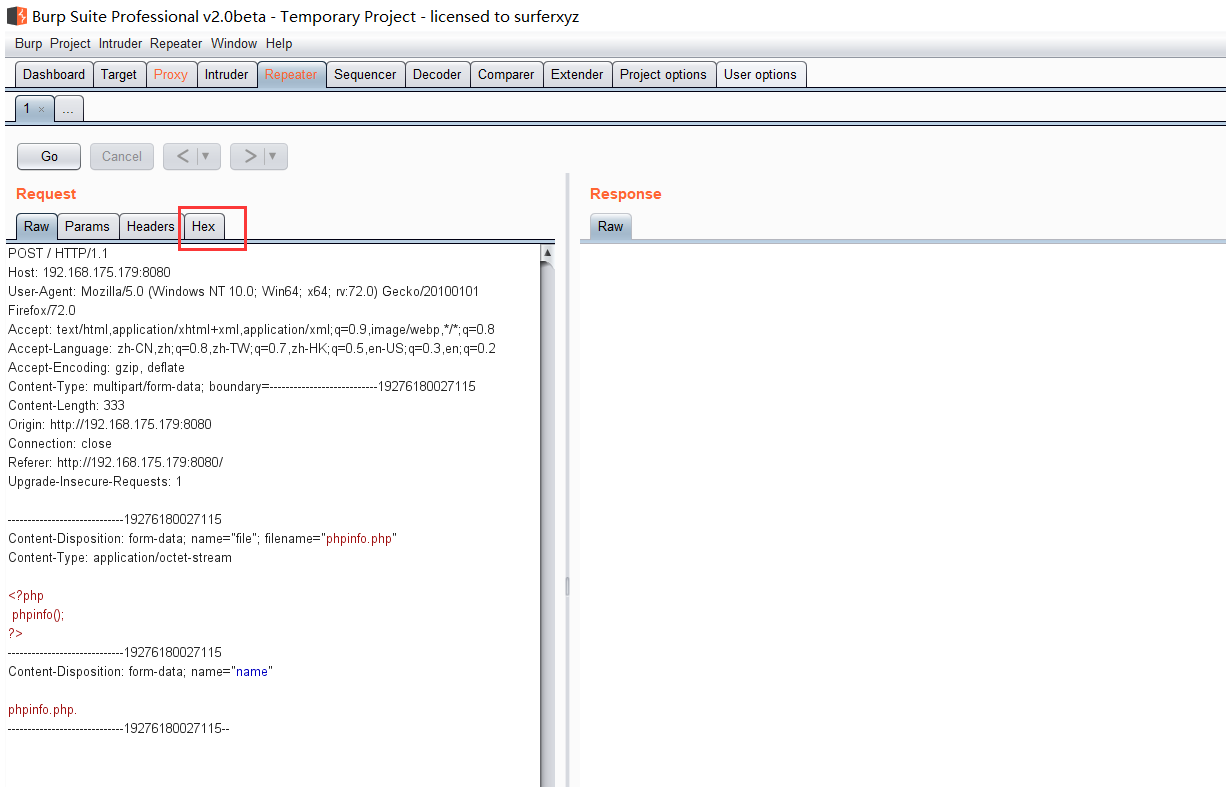The image size is (1226, 787).
Task: Switch to the Extender tab
Action: (577, 75)
